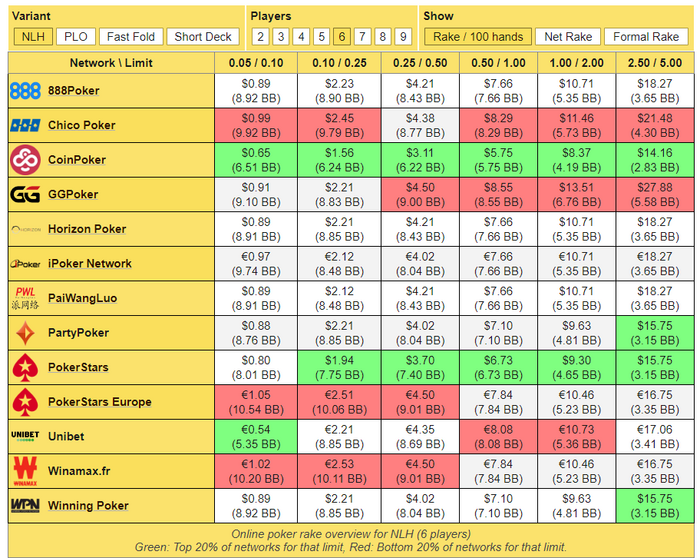Open the Horizon Poker network link
The width and height of the screenshot is (700, 558).
click(87, 229)
